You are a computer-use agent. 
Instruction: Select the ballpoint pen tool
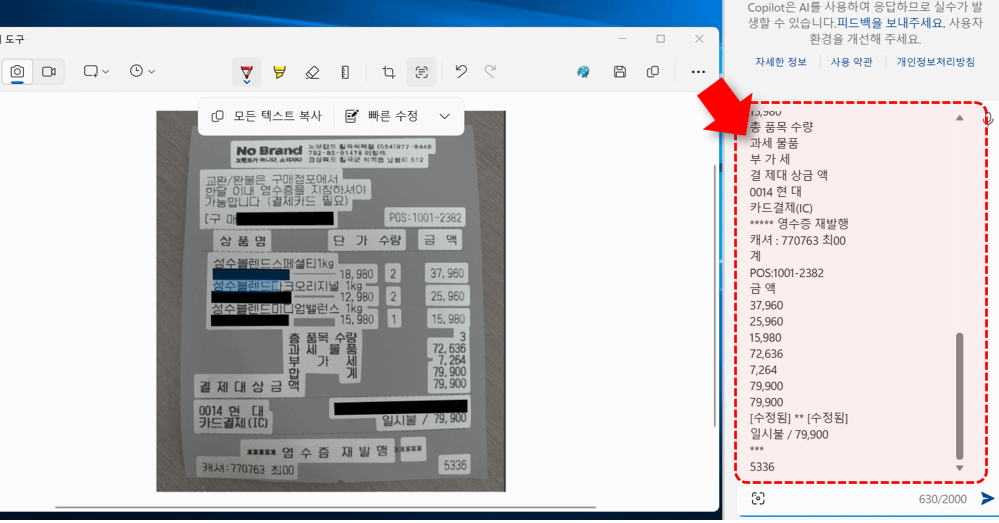(x=247, y=72)
